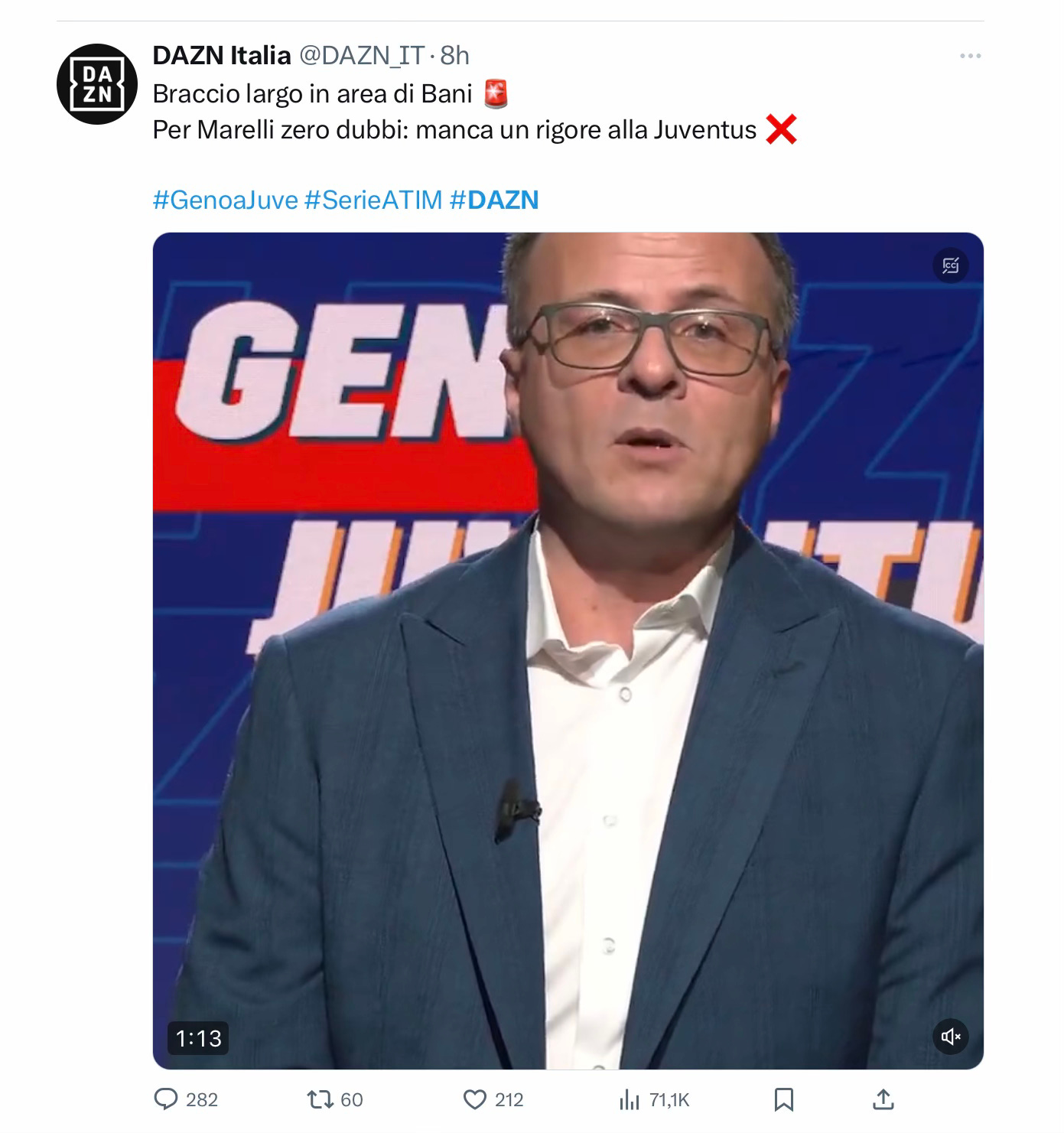1064x1133 pixels.
Task: Open the DAZN profile avatar
Action: 97,84
